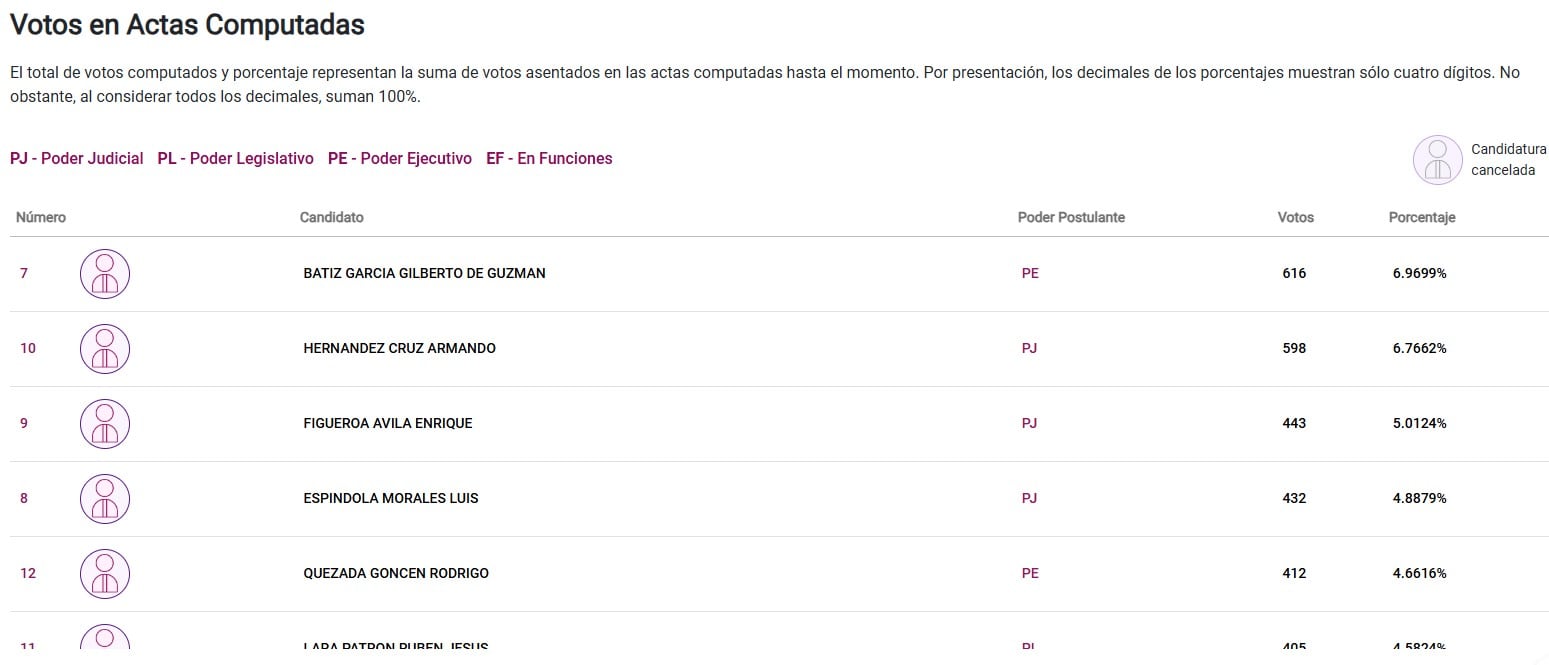Click the Candidato column header
Viewport: 1549px width, 665px height.
point(332,217)
